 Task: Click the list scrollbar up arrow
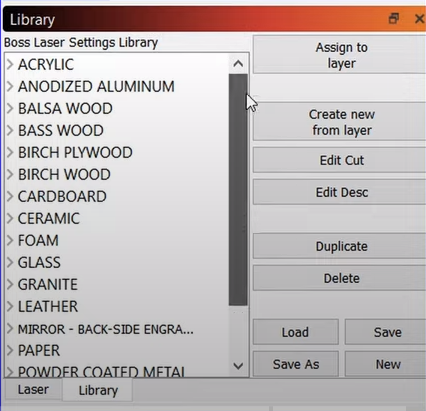click(x=238, y=64)
